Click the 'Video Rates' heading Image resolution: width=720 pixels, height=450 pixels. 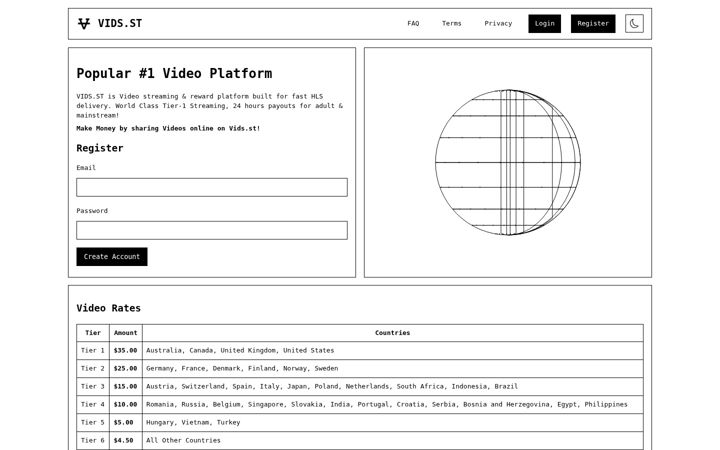[x=108, y=308]
